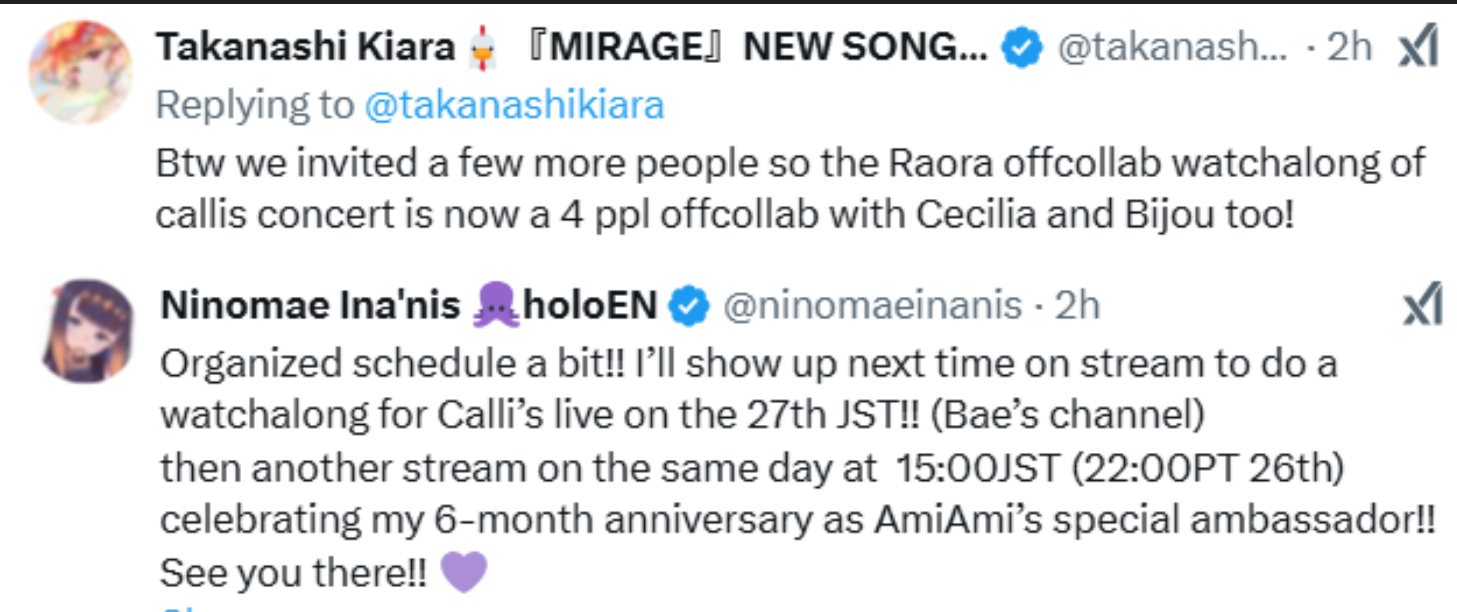Click the purple heart emoji after 'See you there!!'
1457x612 pixels.
pyautogui.click(x=463, y=573)
